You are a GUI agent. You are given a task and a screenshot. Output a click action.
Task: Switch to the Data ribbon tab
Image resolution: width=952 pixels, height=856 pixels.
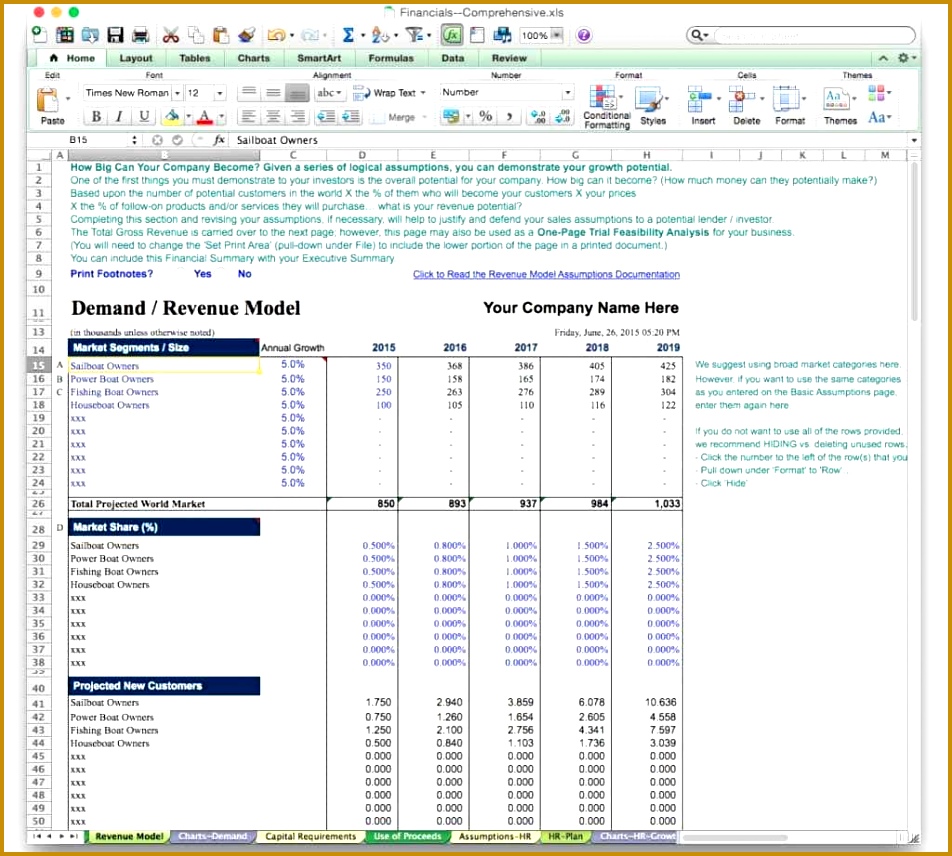coord(452,58)
